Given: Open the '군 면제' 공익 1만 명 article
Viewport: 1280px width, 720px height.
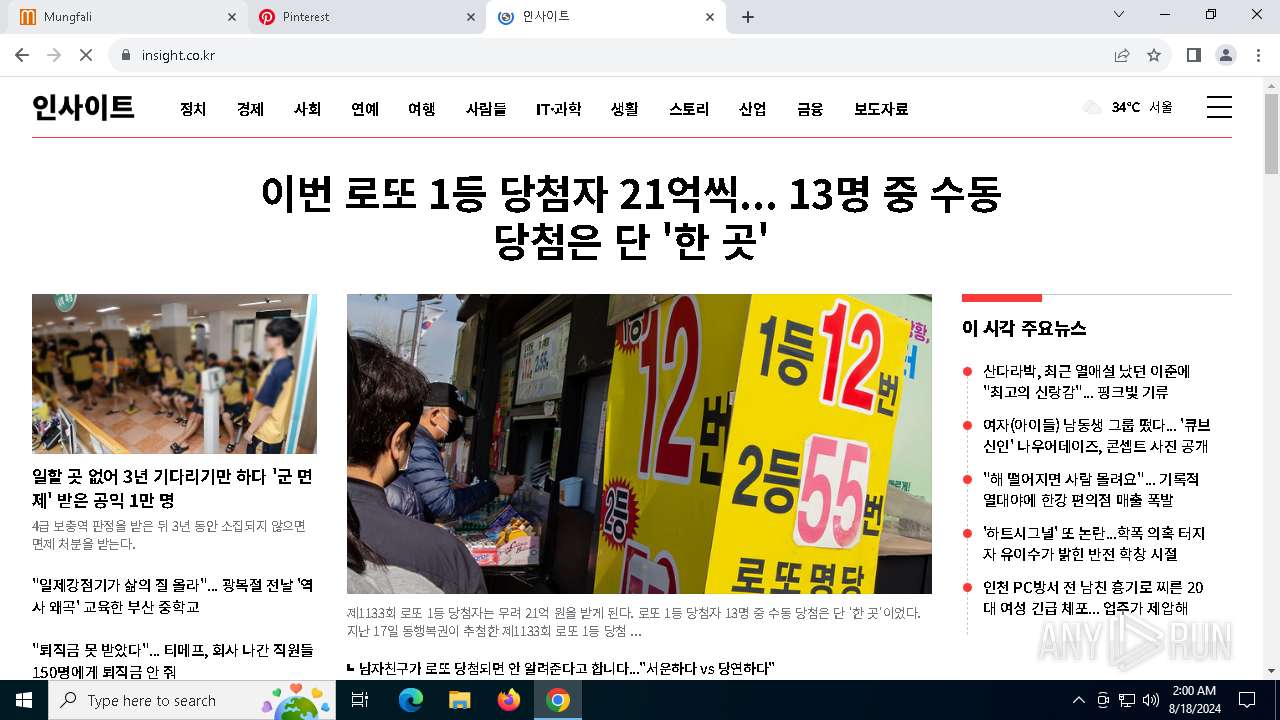Looking at the screenshot, I should [173, 487].
